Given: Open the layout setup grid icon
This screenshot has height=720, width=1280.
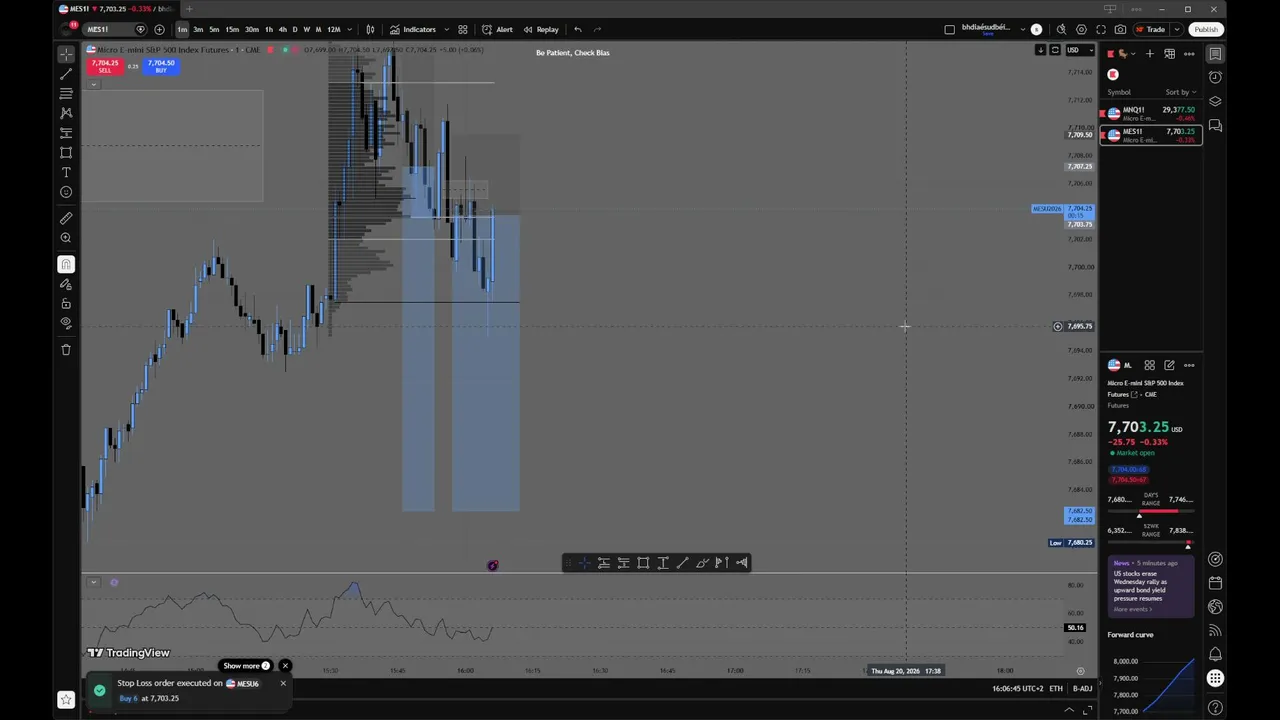Looking at the screenshot, I should 463,29.
